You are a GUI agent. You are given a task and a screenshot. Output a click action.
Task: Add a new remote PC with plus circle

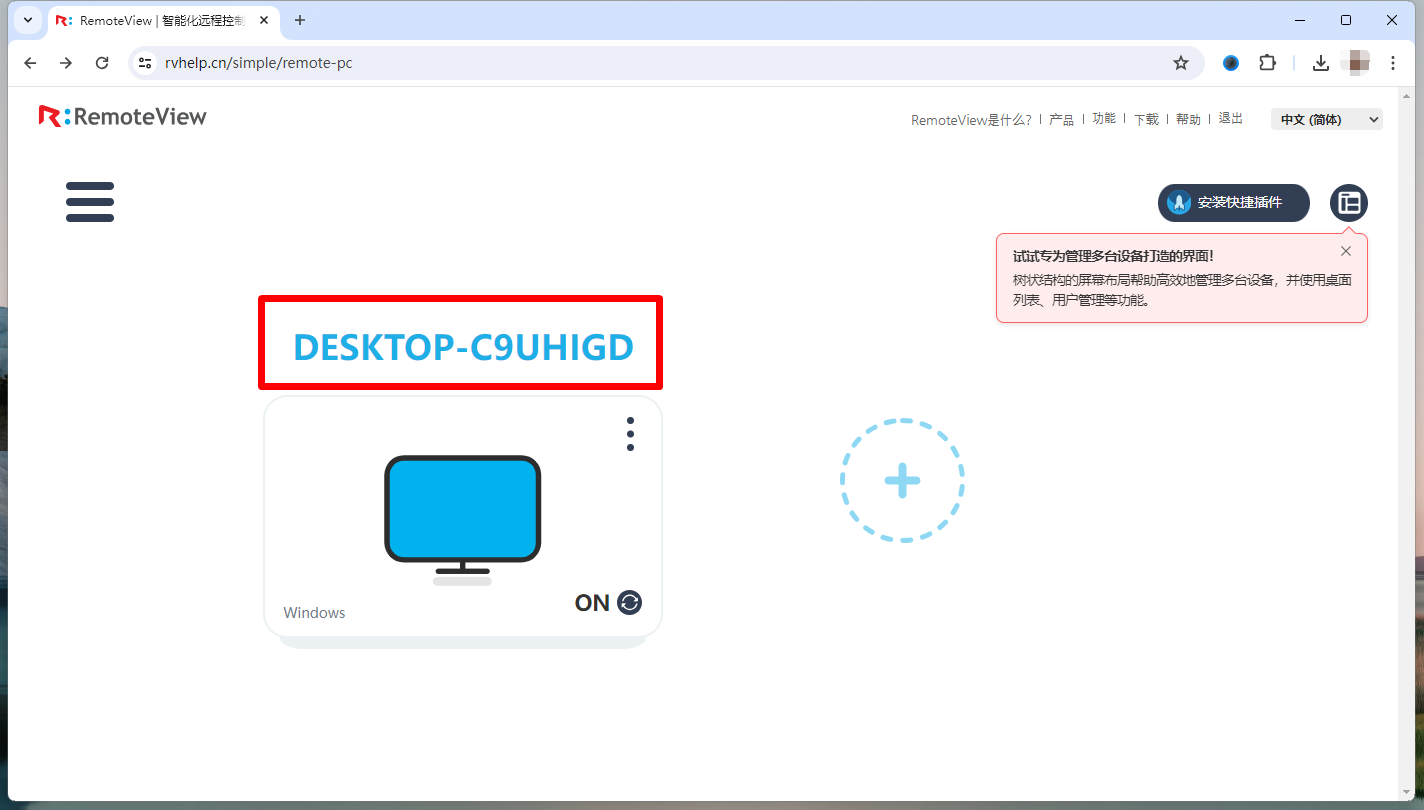[902, 481]
